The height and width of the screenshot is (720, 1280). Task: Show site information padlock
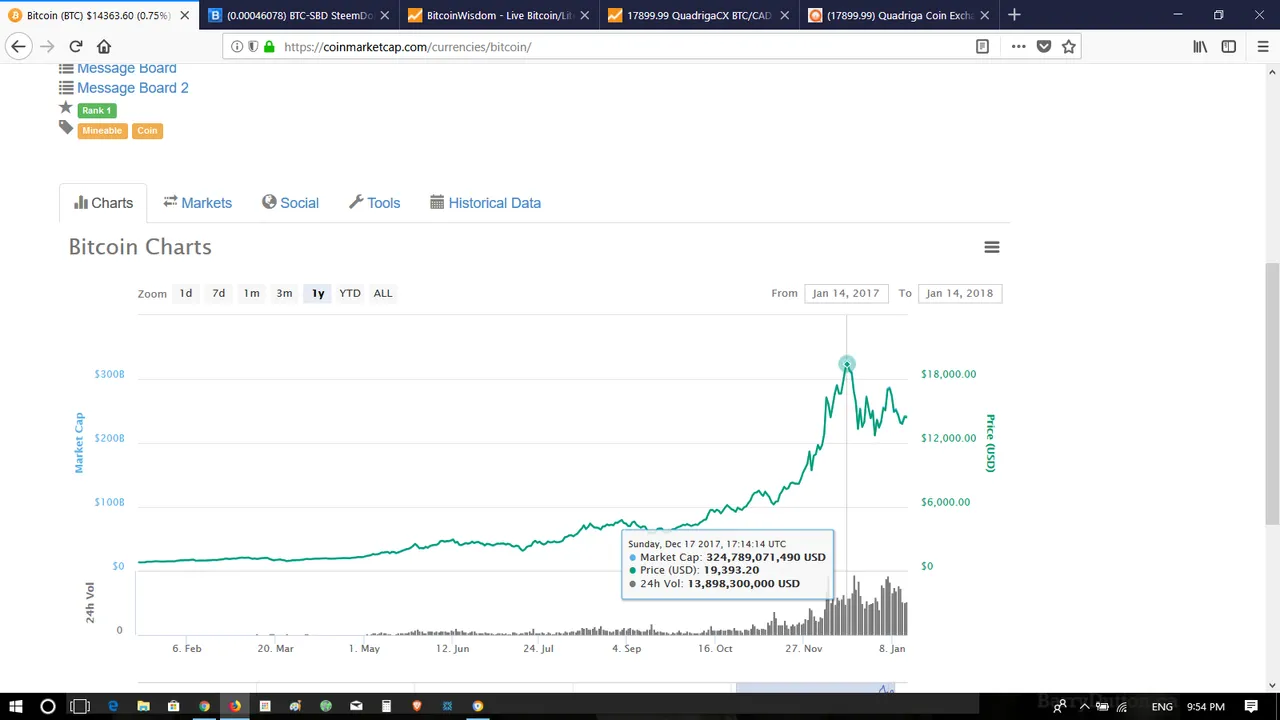pos(269,47)
